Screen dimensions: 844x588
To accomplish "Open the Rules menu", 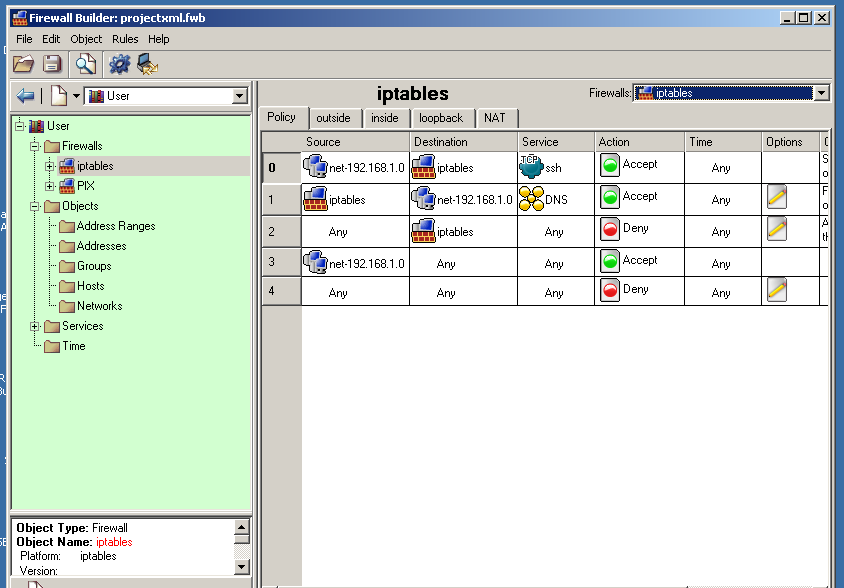I will tap(125, 39).
